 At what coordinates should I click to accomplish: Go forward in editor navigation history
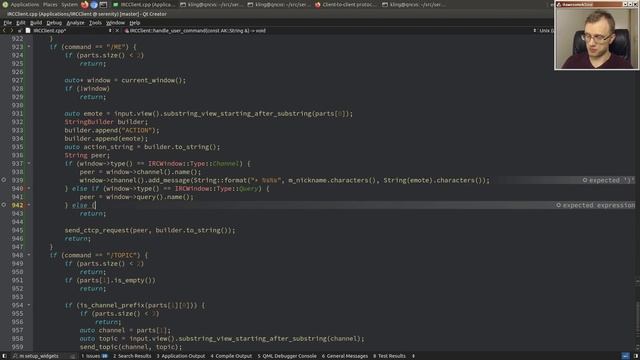pyautogui.click(x=12, y=30)
